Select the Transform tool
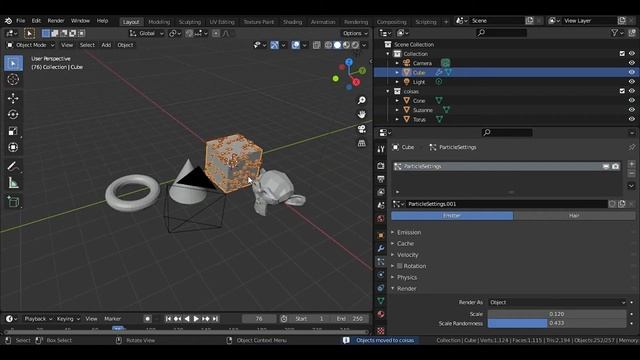The image size is (640, 360). 13,147
